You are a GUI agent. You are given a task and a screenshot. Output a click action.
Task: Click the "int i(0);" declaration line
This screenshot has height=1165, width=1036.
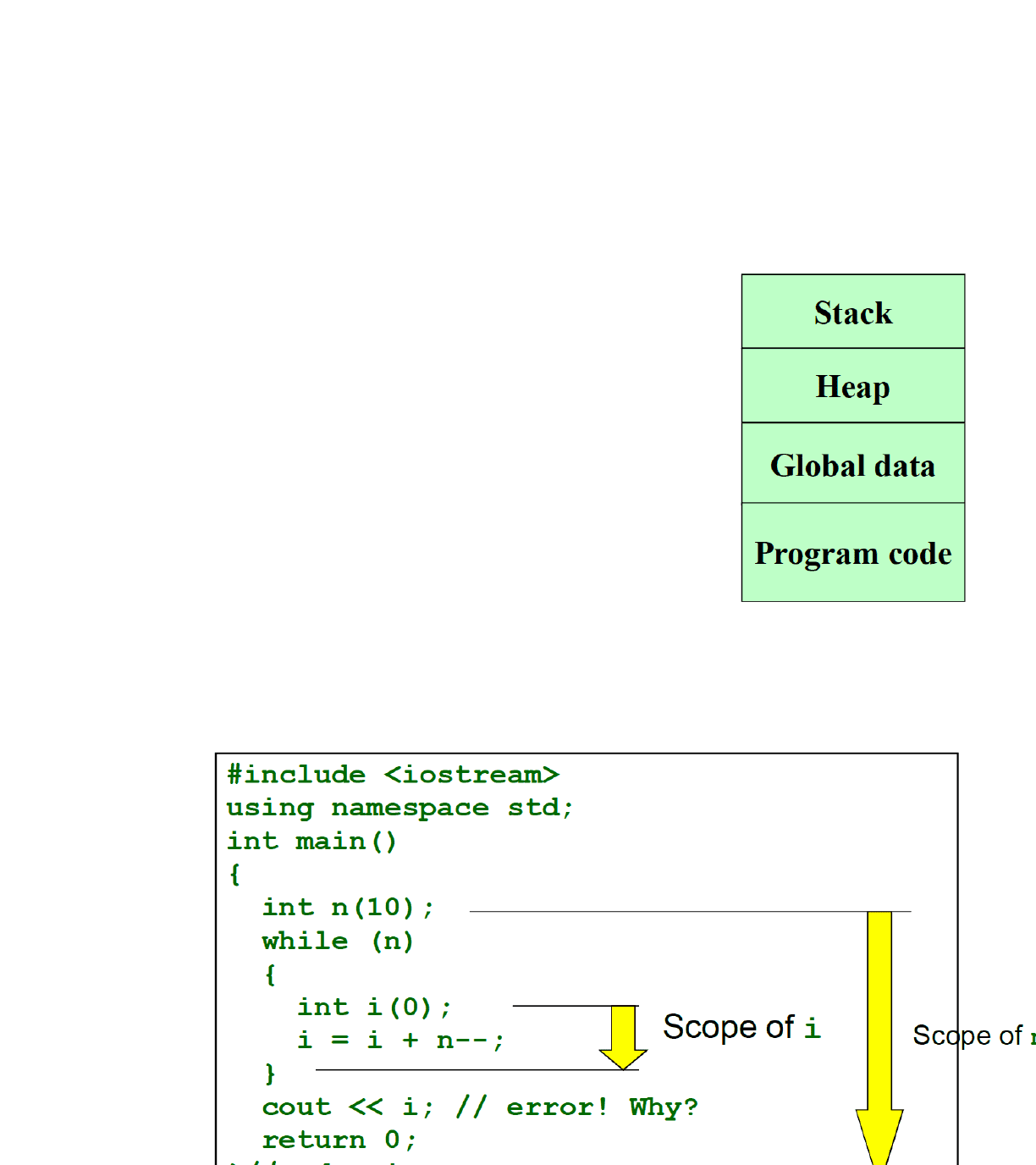374,1007
